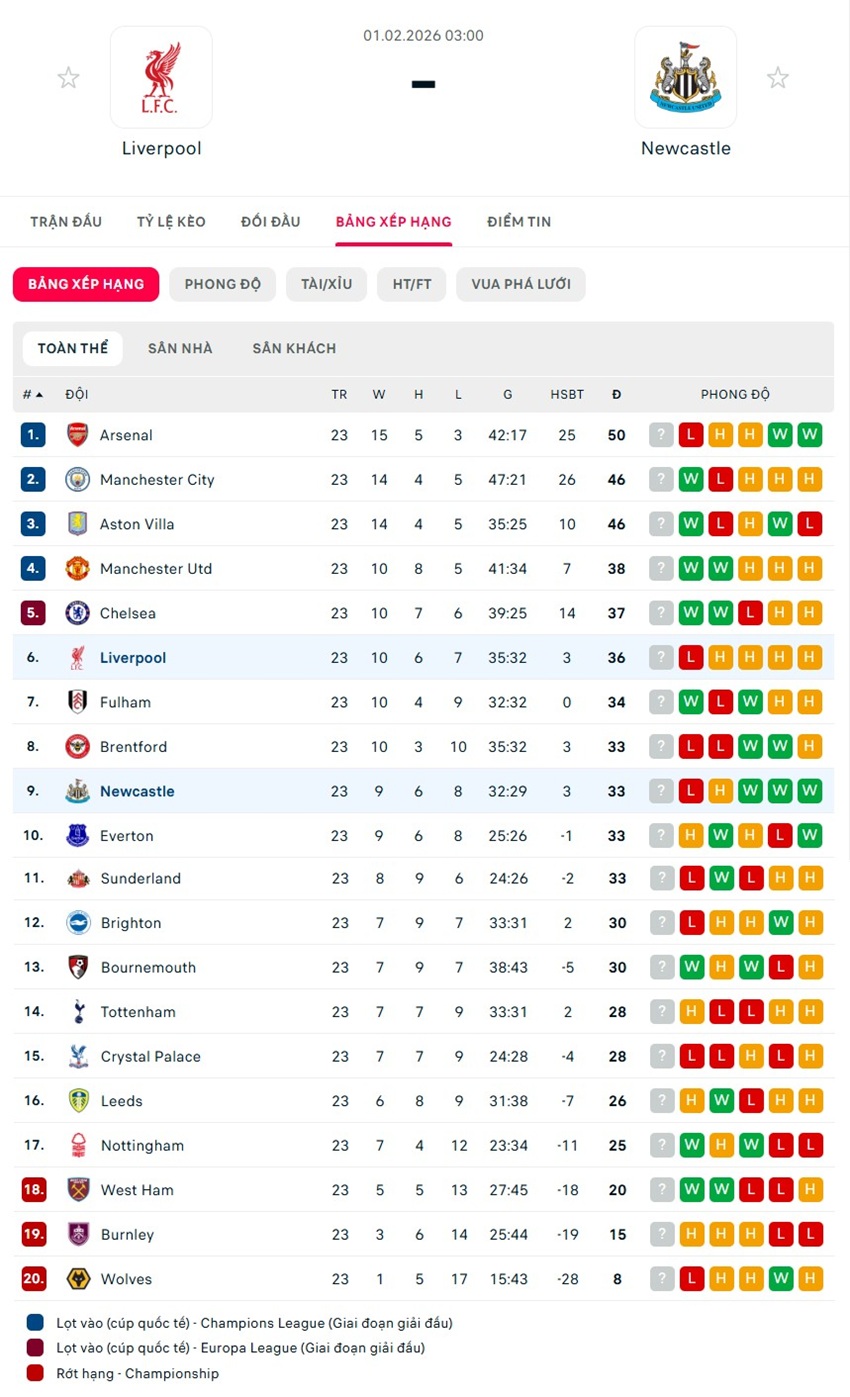Switch to the TỶ LỆ KÈO tab
Image resolution: width=850 pixels, height=1397 pixels.
171,222
